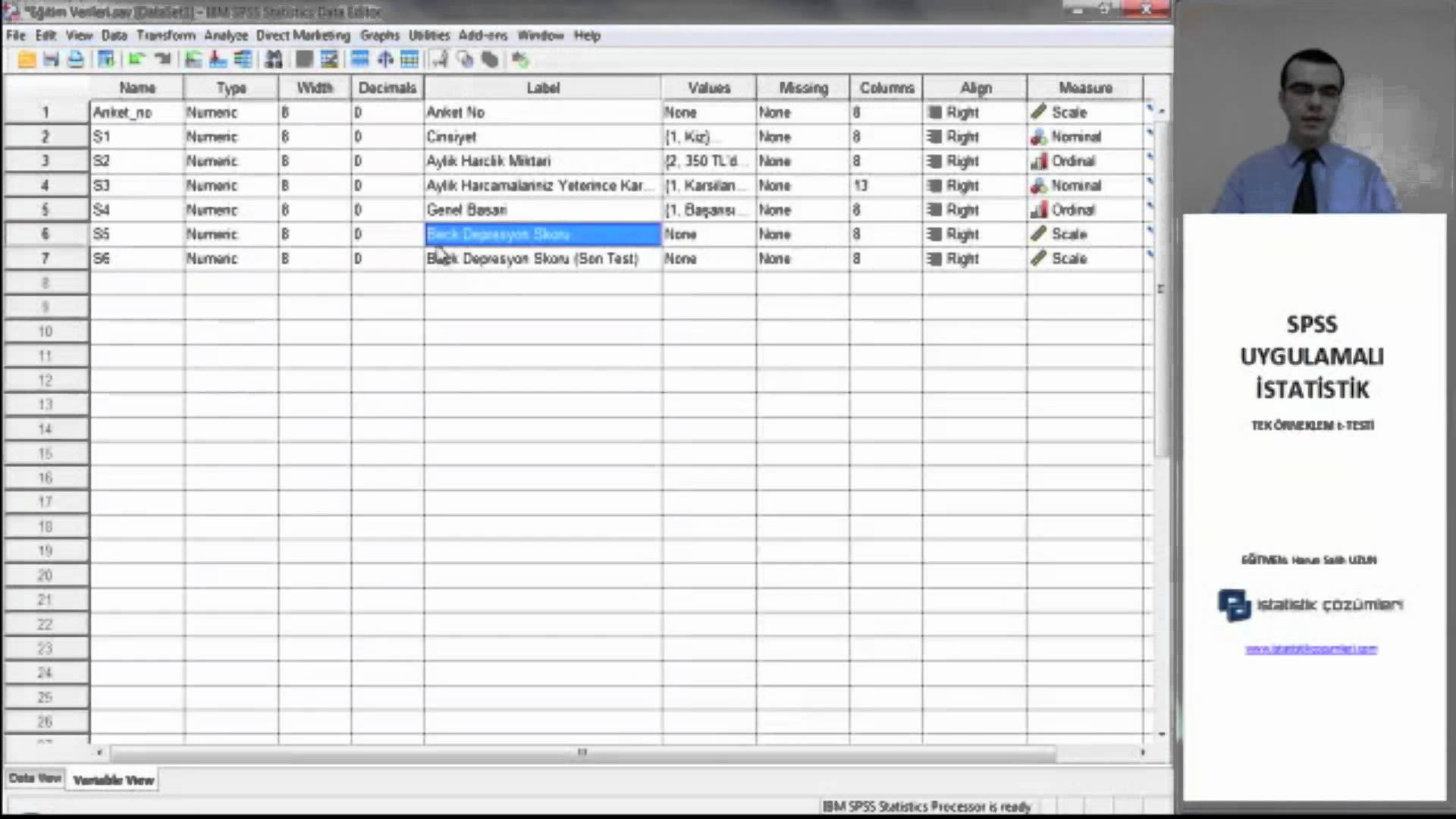
Task: Click the 'Anket_no' name cell
Action: (137, 112)
